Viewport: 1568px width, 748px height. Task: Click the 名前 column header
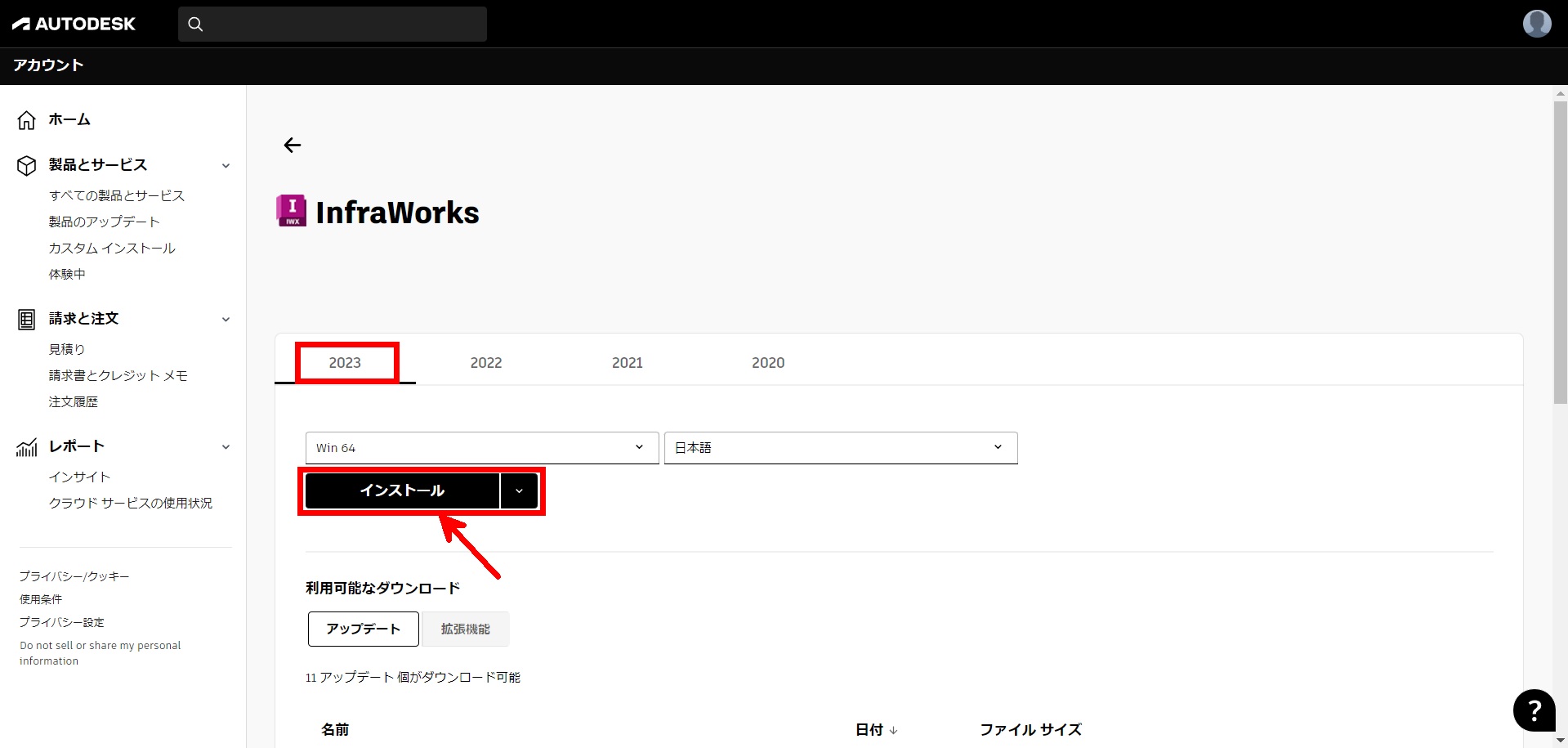pos(335,729)
